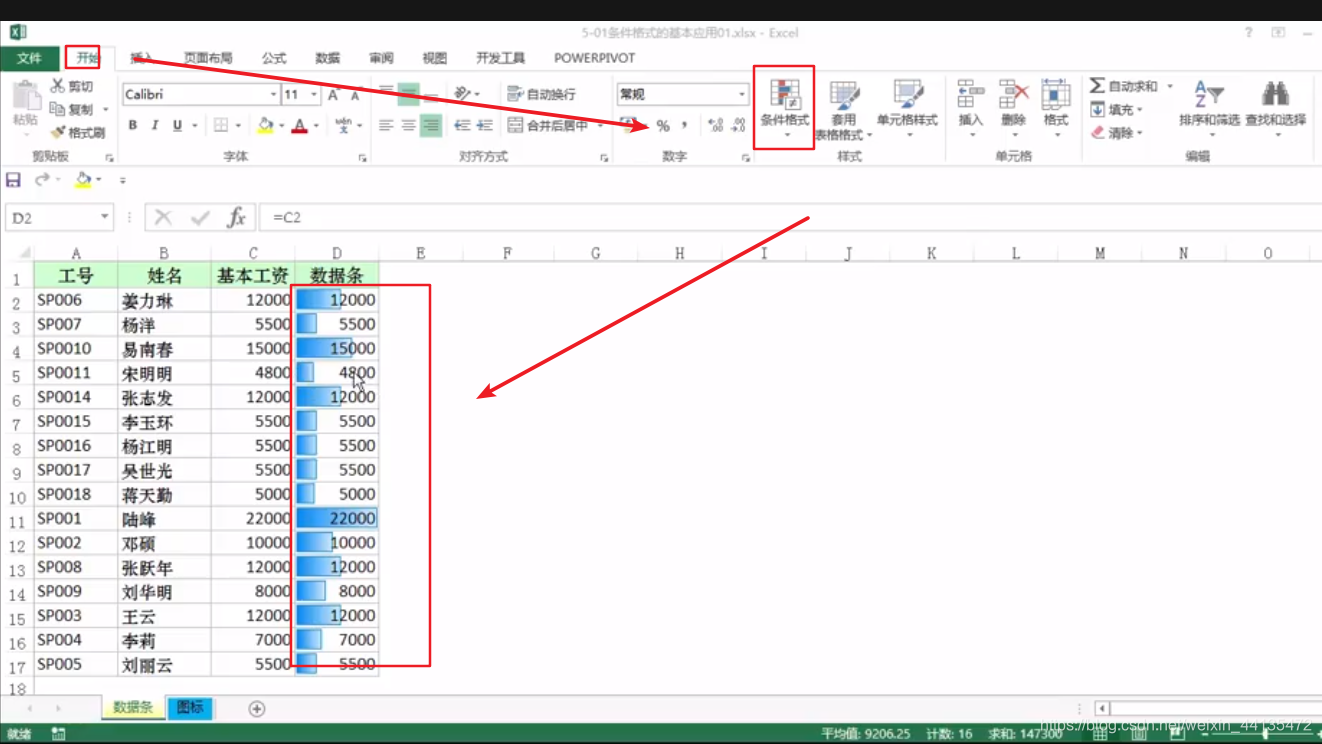Toggle middle vertical alignment
Image resolution: width=1322 pixels, height=744 pixels.
[409, 94]
